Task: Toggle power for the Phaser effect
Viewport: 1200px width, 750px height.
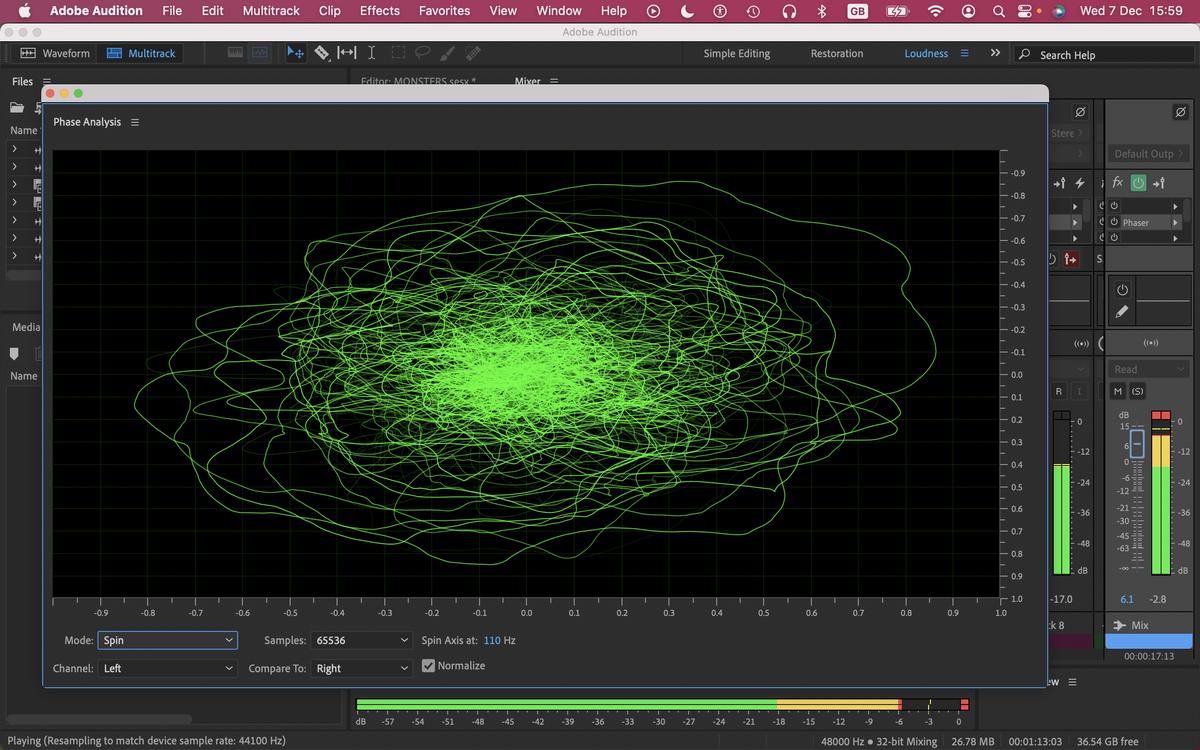Action: click(1114, 222)
